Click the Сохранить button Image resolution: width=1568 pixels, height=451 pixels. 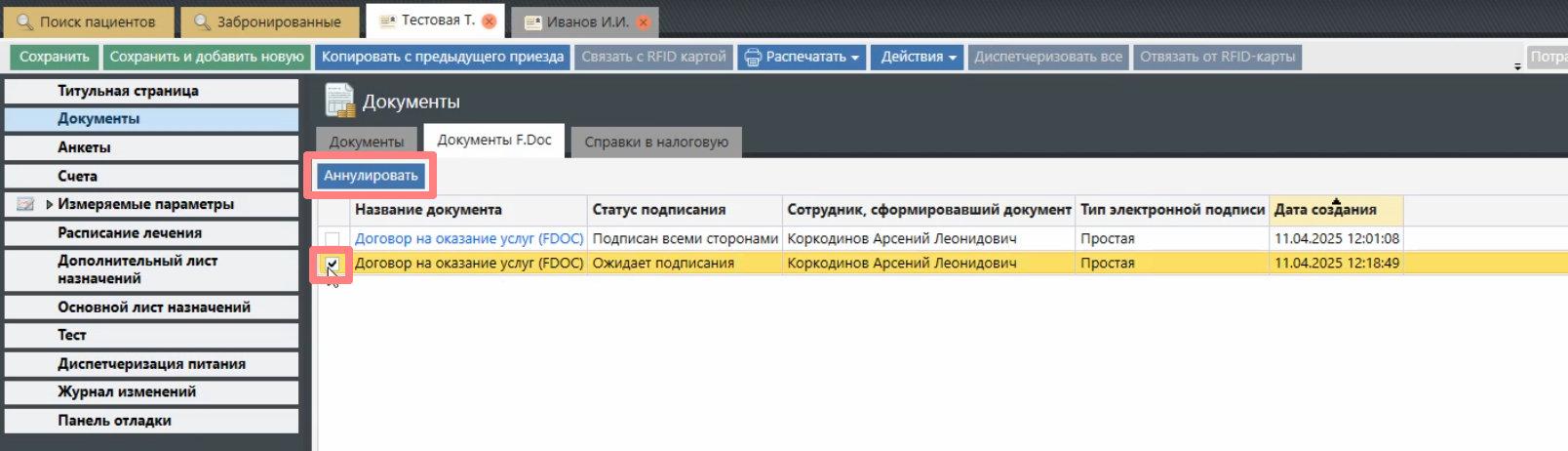point(54,57)
